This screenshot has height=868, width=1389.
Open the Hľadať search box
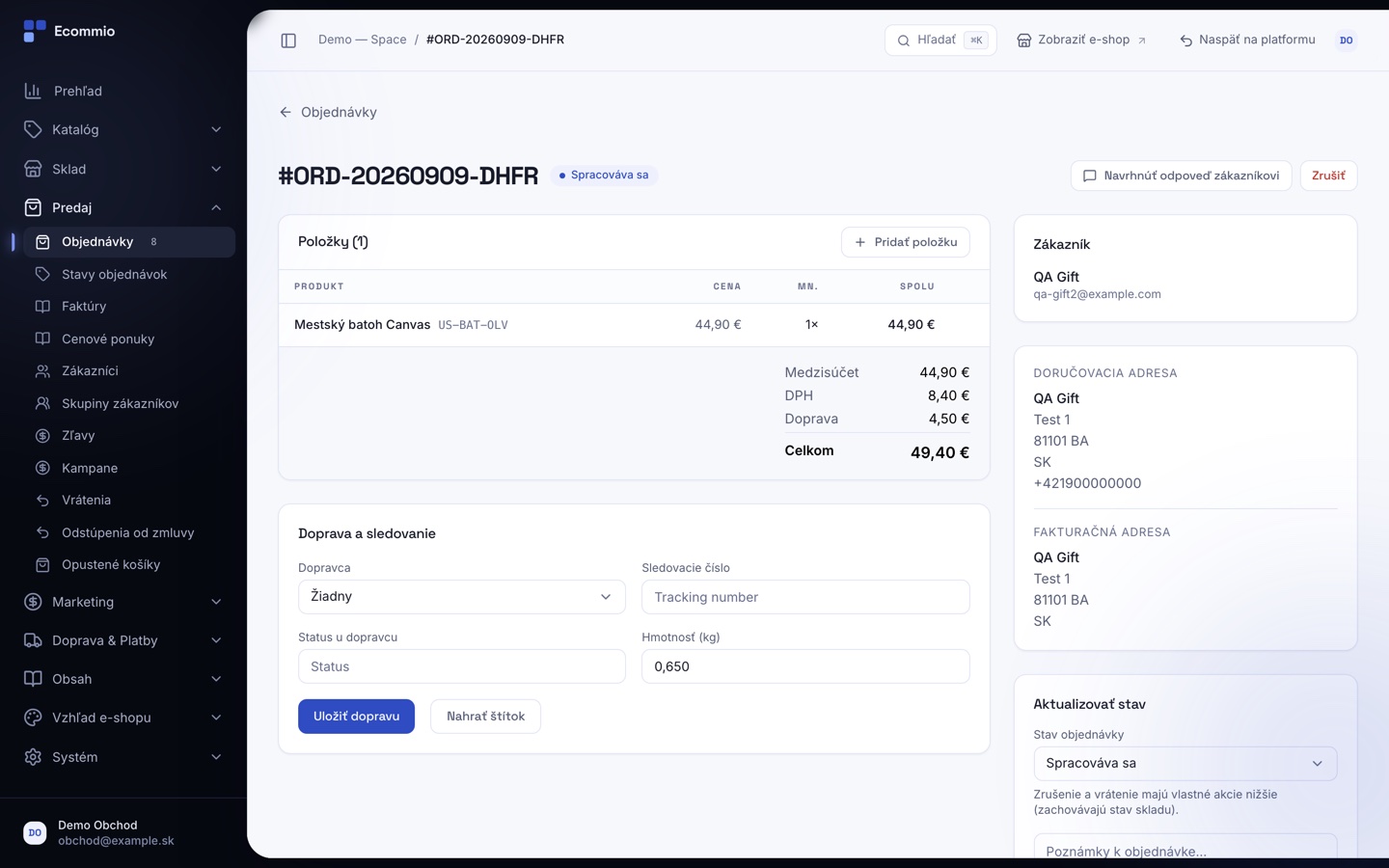(x=940, y=41)
